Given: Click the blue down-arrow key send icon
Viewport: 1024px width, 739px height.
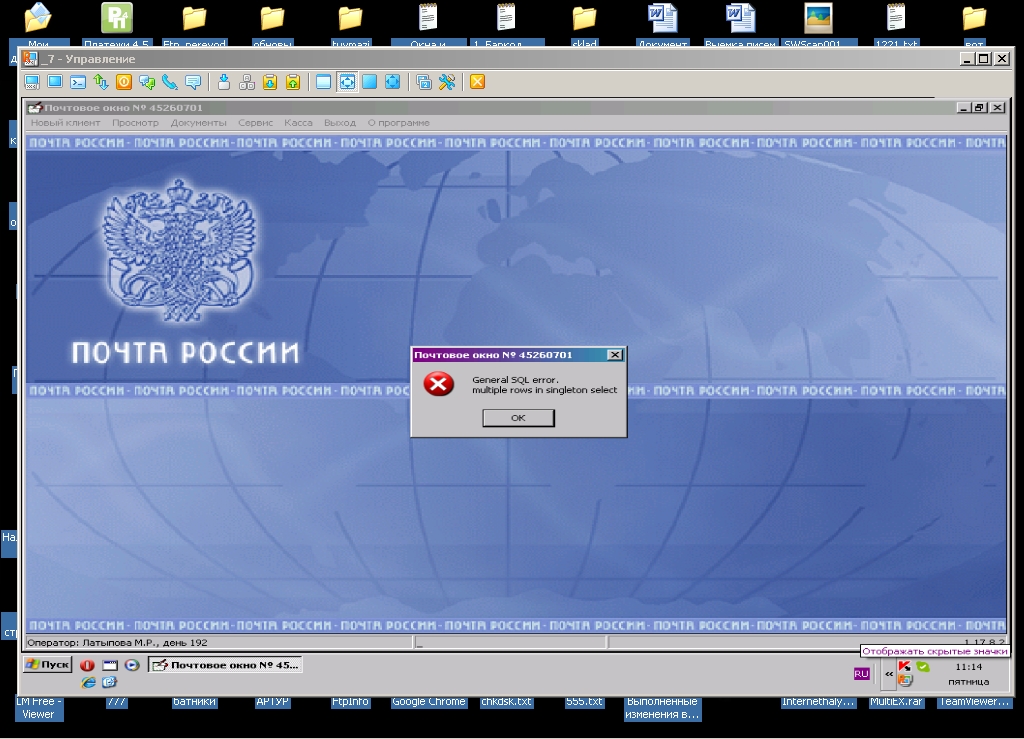Looking at the screenshot, I should 224,82.
